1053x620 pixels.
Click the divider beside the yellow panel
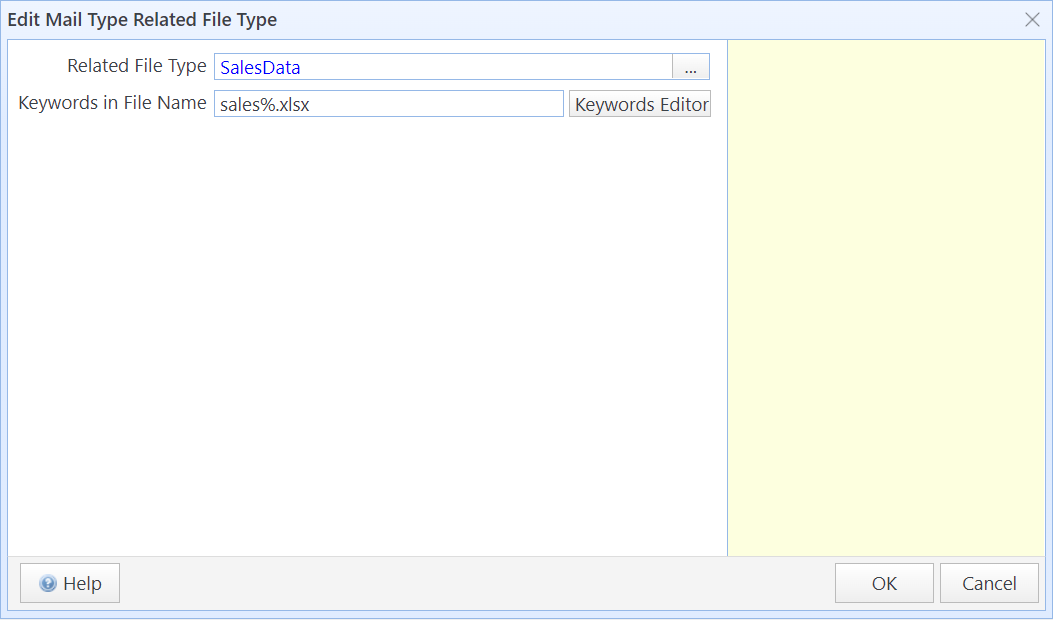coord(727,298)
